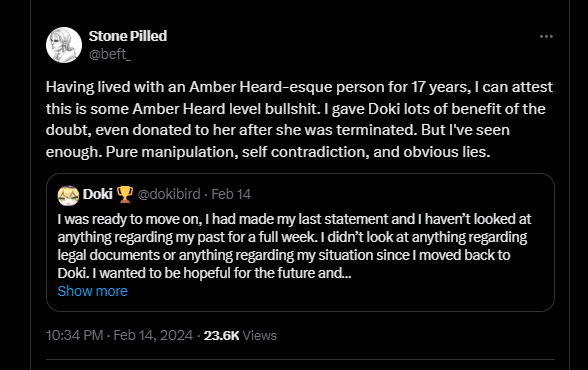Click the Views label

tap(260, 335)
